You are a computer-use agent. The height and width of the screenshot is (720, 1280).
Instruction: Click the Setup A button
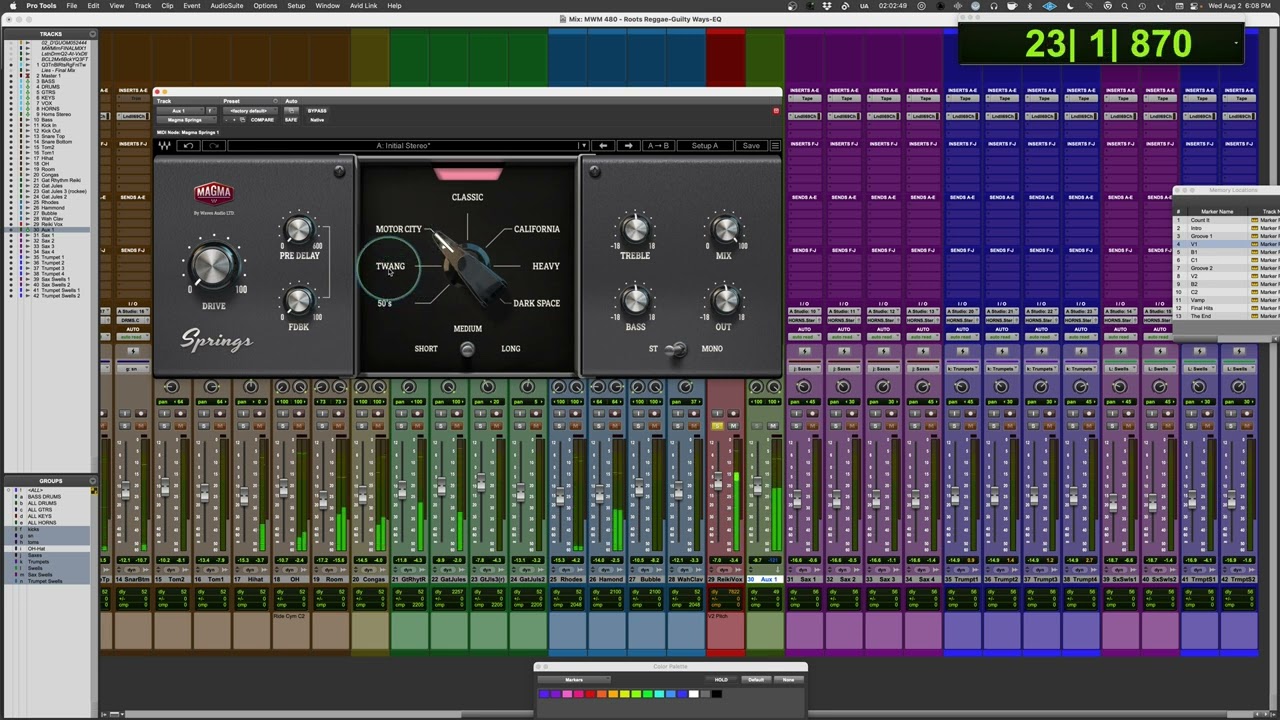(x=705, y=146)
